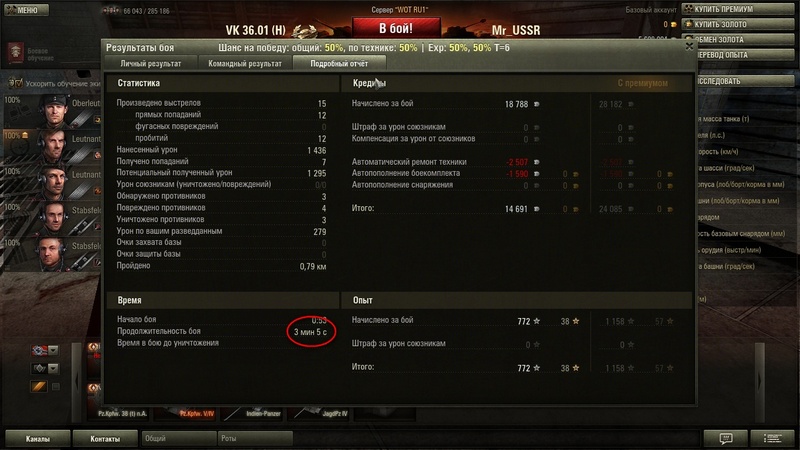Open the nation flag filter dropdown

click(45, 350)
